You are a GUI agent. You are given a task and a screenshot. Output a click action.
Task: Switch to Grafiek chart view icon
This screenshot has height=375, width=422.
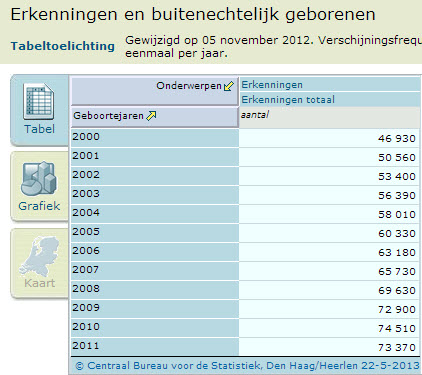(x=38, y=179)
